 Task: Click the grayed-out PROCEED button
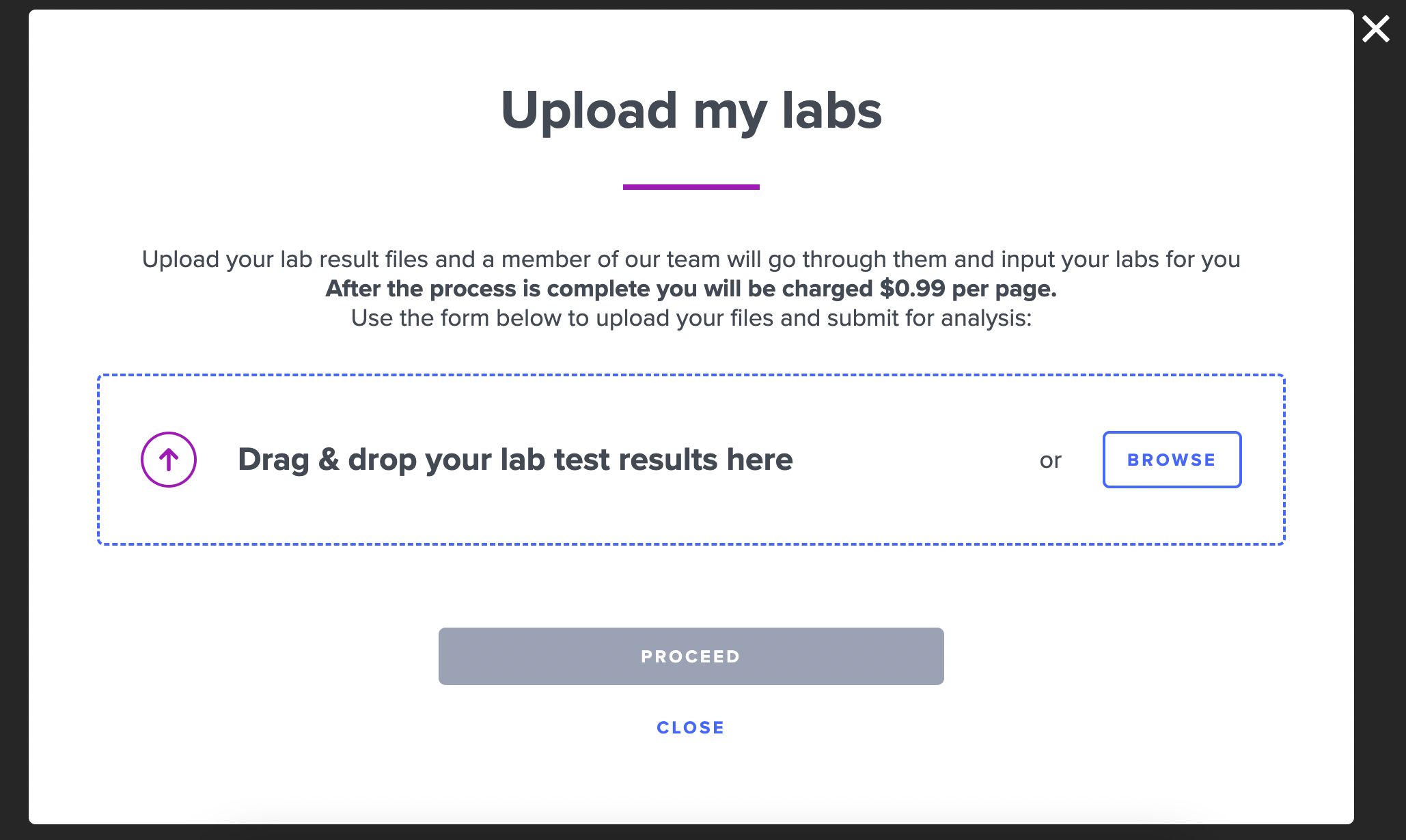pyautogui.click(x=691, y=656)
